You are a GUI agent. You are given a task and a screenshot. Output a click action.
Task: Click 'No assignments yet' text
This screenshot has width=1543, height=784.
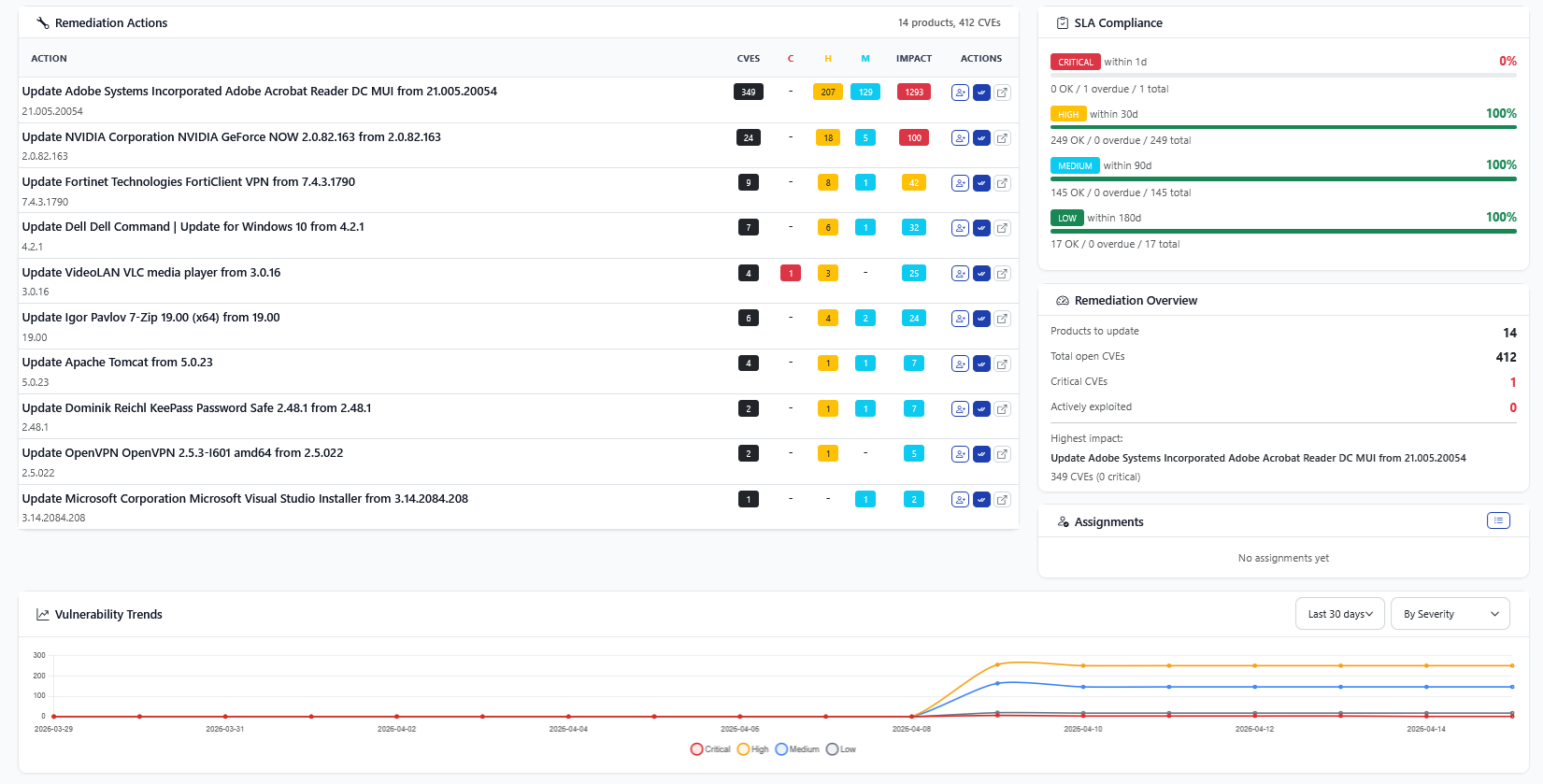(x=1283, y=558)
